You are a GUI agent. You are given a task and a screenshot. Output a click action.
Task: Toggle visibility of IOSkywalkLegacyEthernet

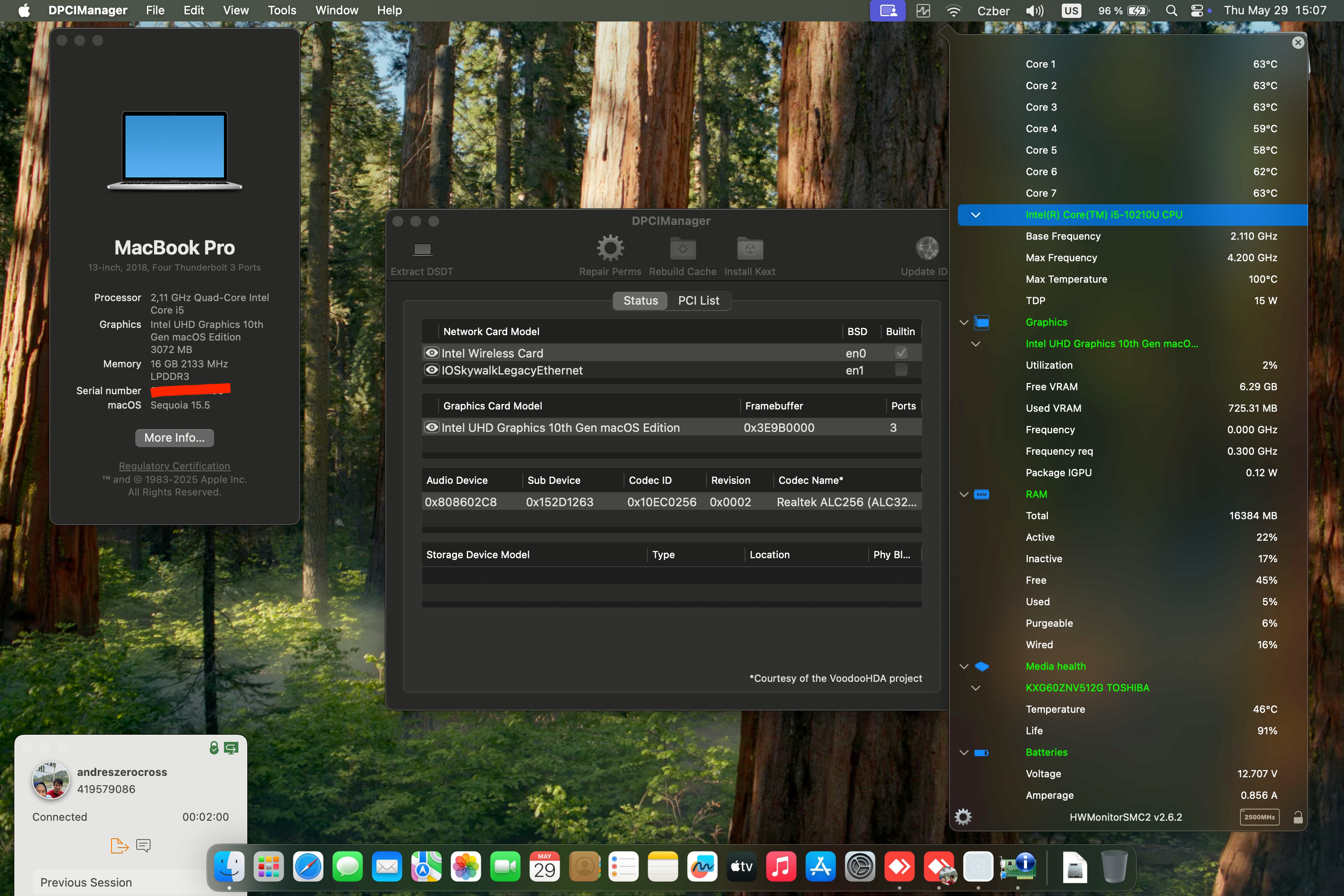tap(432, 370)
